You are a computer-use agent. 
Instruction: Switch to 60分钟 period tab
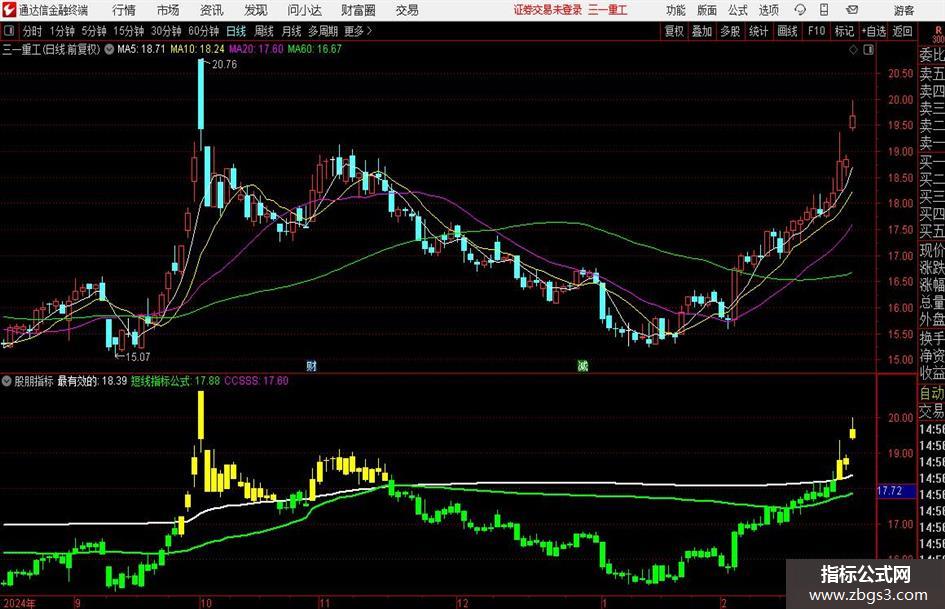click(203, 31)
